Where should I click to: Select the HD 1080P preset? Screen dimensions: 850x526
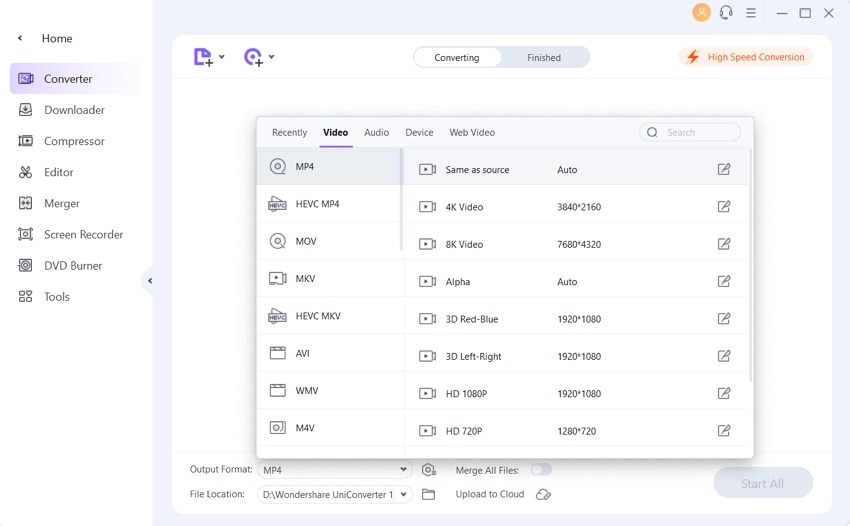(466, 394)
